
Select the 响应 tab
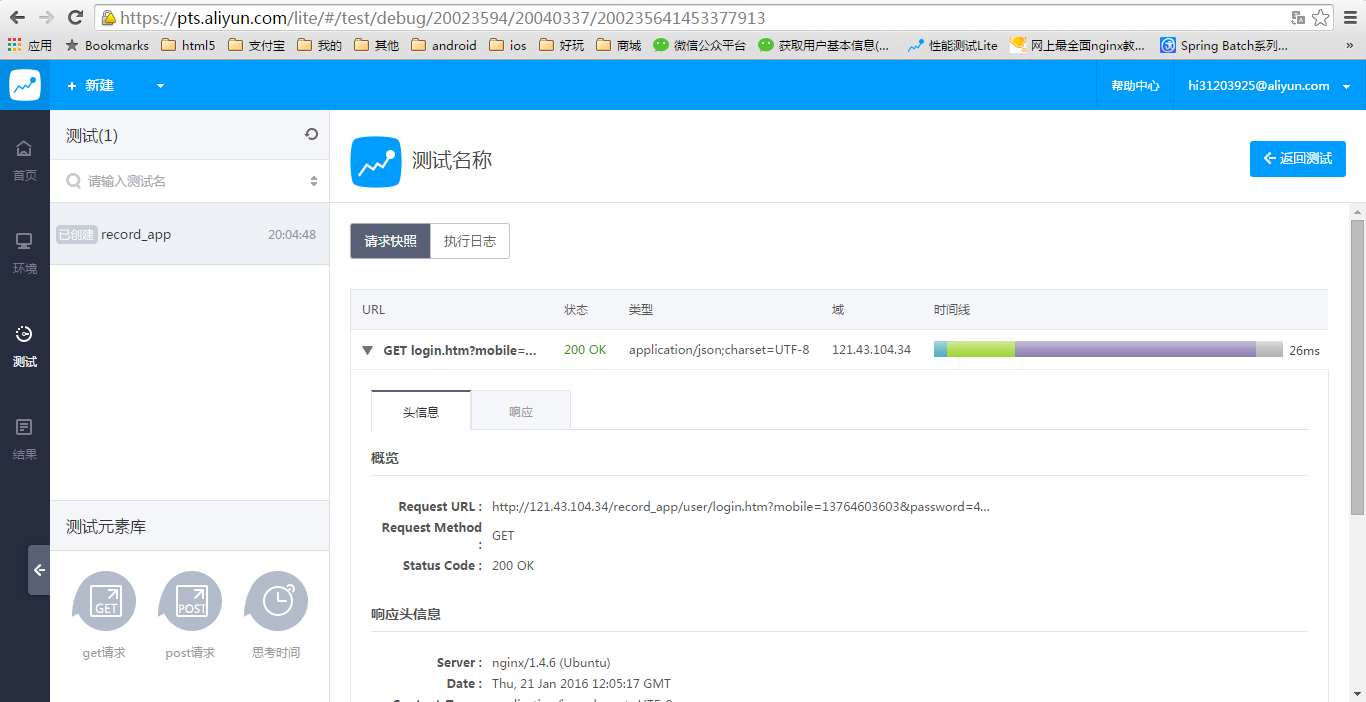[521, 411]
